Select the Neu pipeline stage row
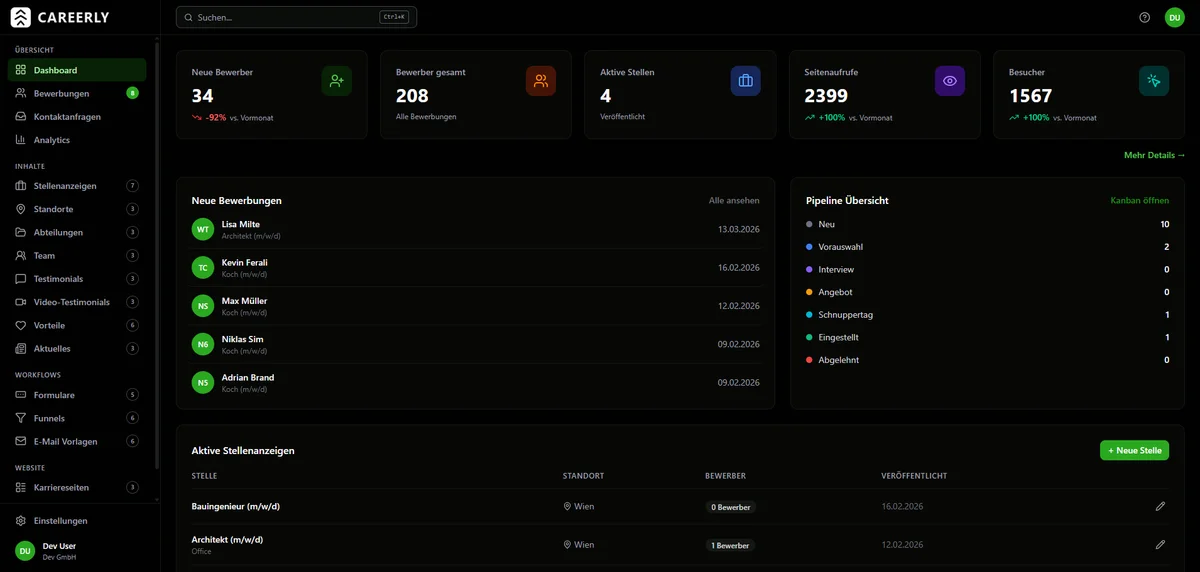This screenshot has height=572, width=1200. [987, 224]
